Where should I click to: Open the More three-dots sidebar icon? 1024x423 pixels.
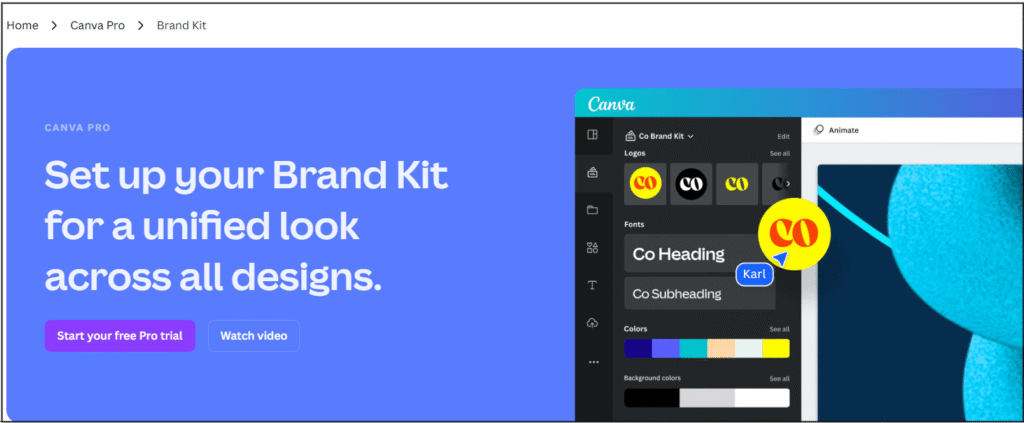click(x=593, y=361)
